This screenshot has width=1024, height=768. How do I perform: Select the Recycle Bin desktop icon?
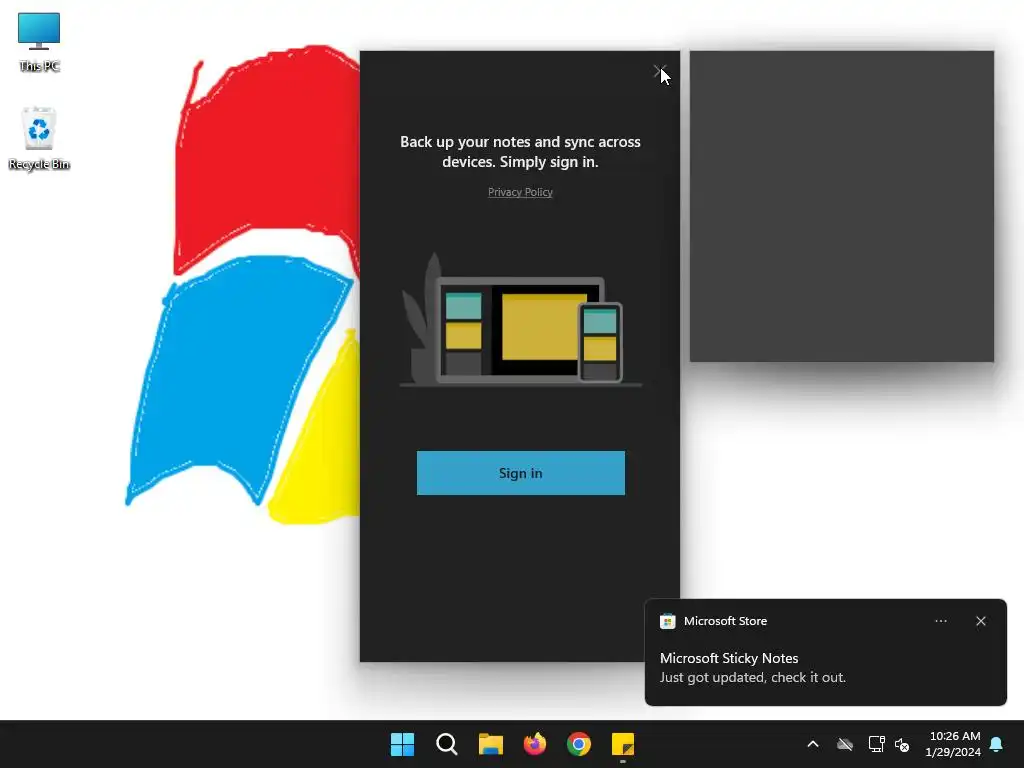click(x=39, y=138)
